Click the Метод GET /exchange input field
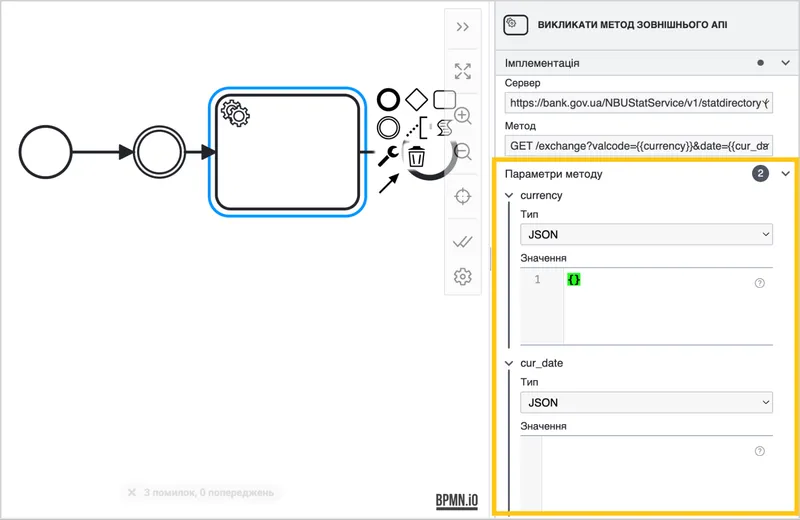Viewport: 800px width, 520px height. coord(639,145)
